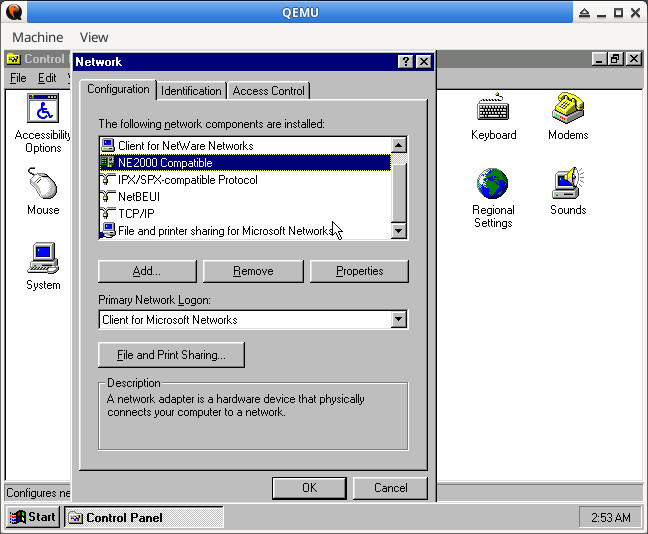Open the QEMU View menu

[94, 37]
